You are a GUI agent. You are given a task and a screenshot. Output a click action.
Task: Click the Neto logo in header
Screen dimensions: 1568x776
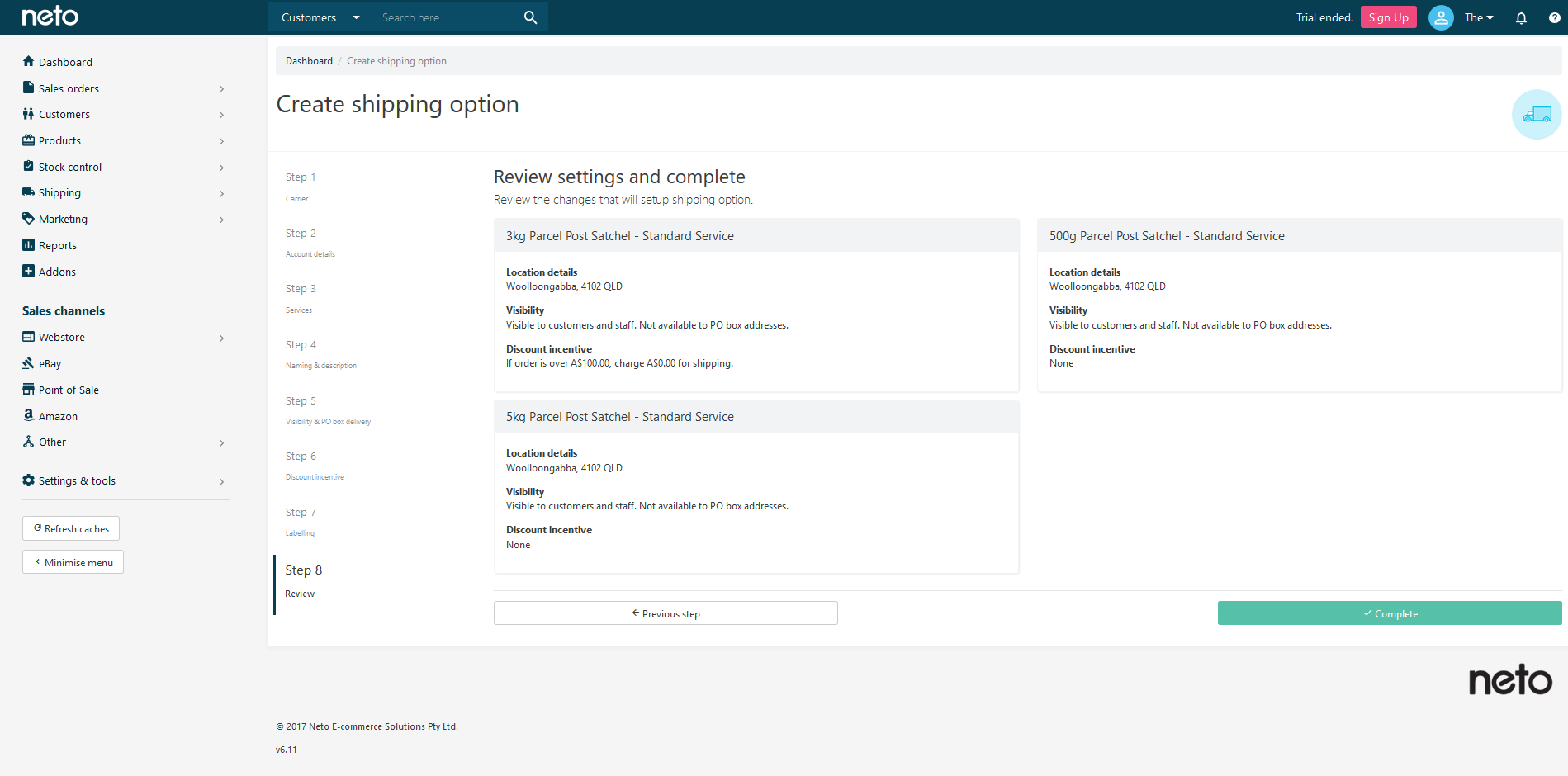(x=50, y=17)
